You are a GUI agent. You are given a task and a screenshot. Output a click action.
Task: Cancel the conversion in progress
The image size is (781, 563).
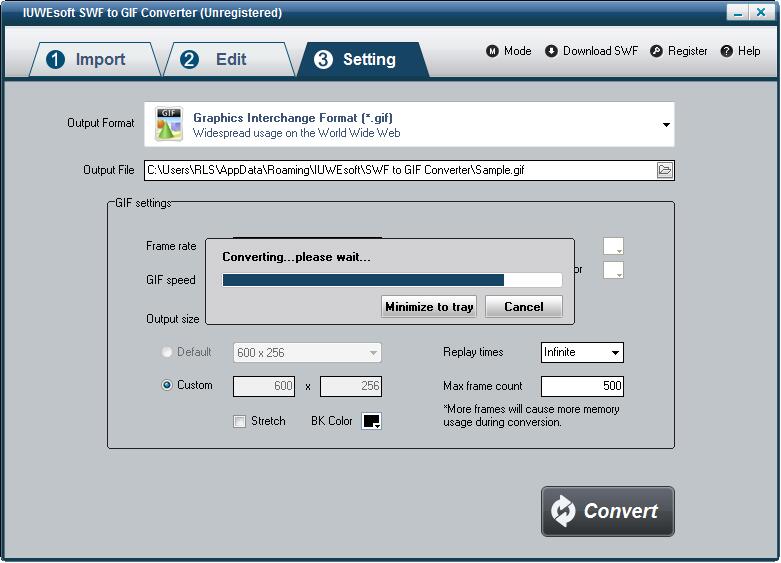coord(523,306)
